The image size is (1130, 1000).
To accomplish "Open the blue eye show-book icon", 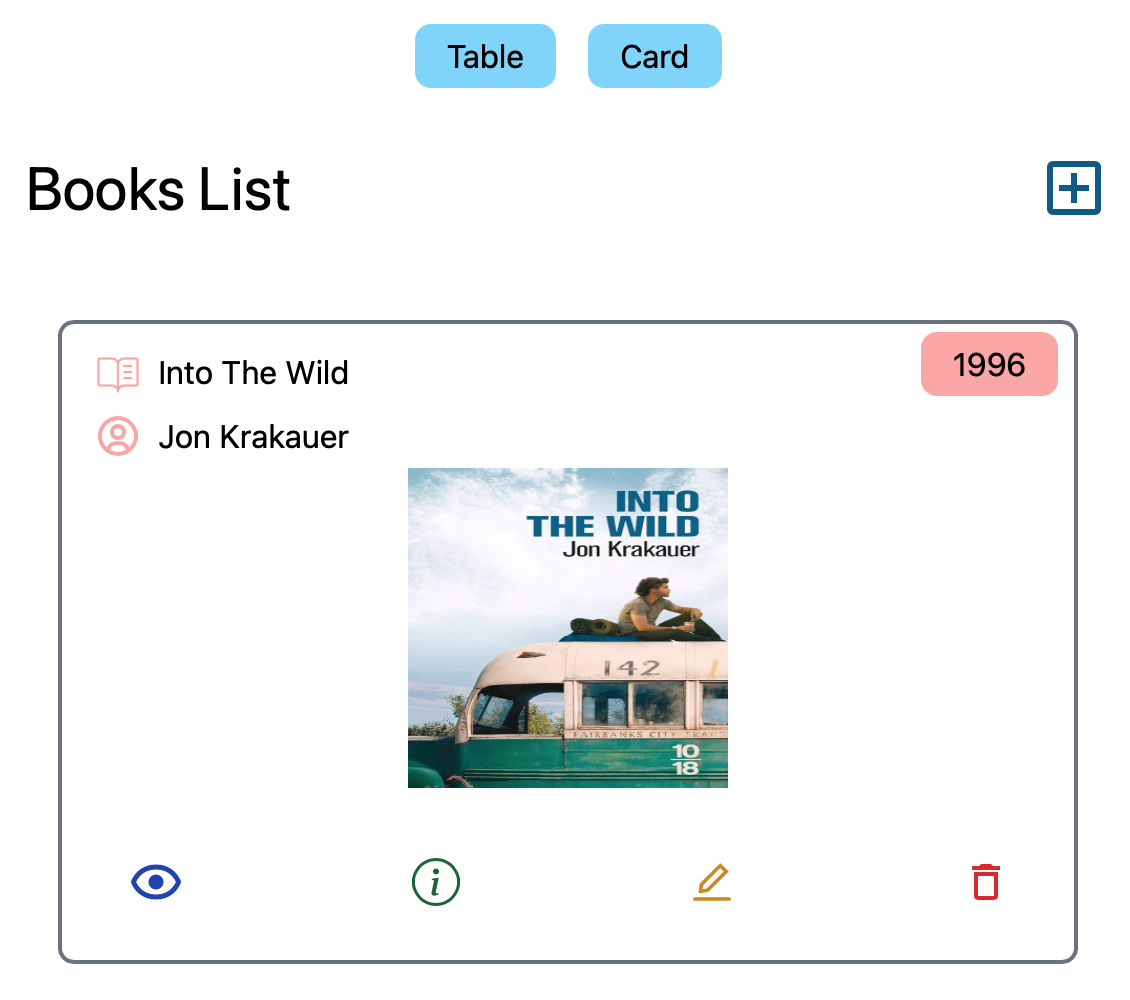I will pos(156,882).
